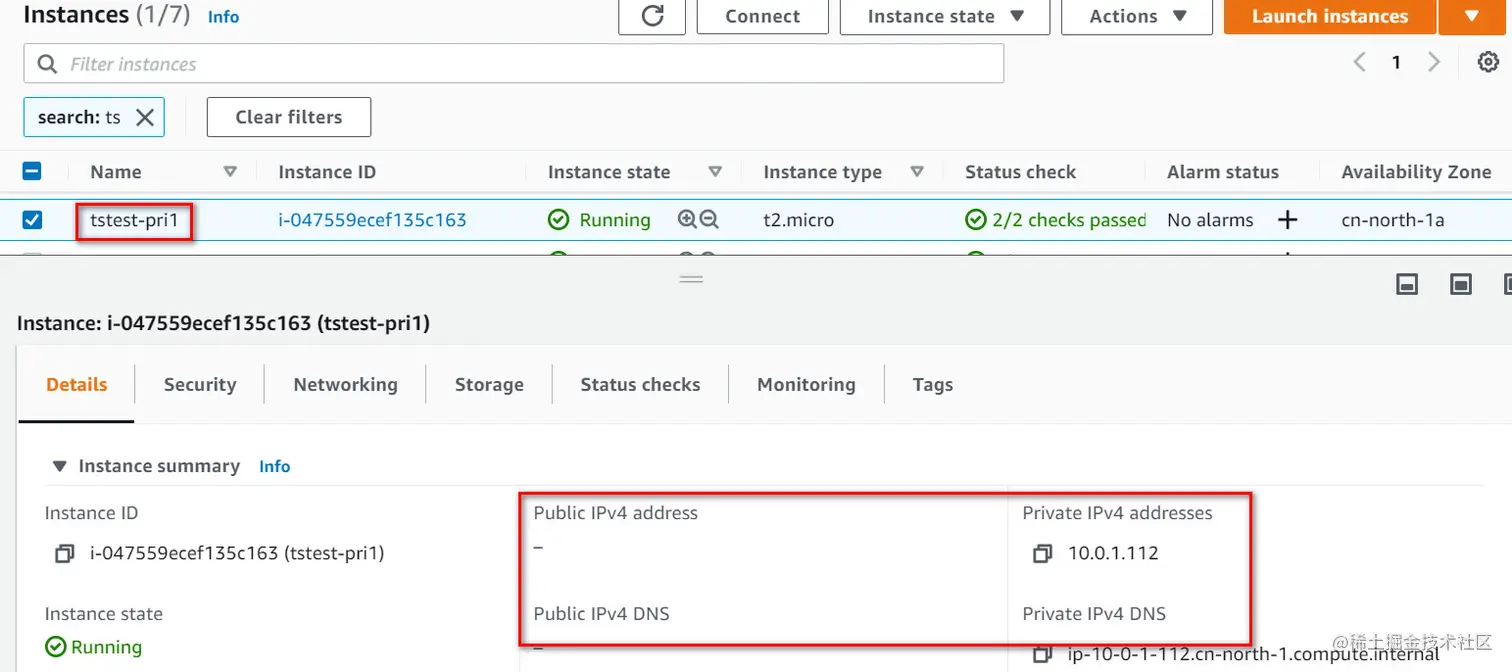Image resolution: width=1512 pixels, height=672 pixels.
Task: Open Info link beside Instance summary
Action: pos(274,466)
